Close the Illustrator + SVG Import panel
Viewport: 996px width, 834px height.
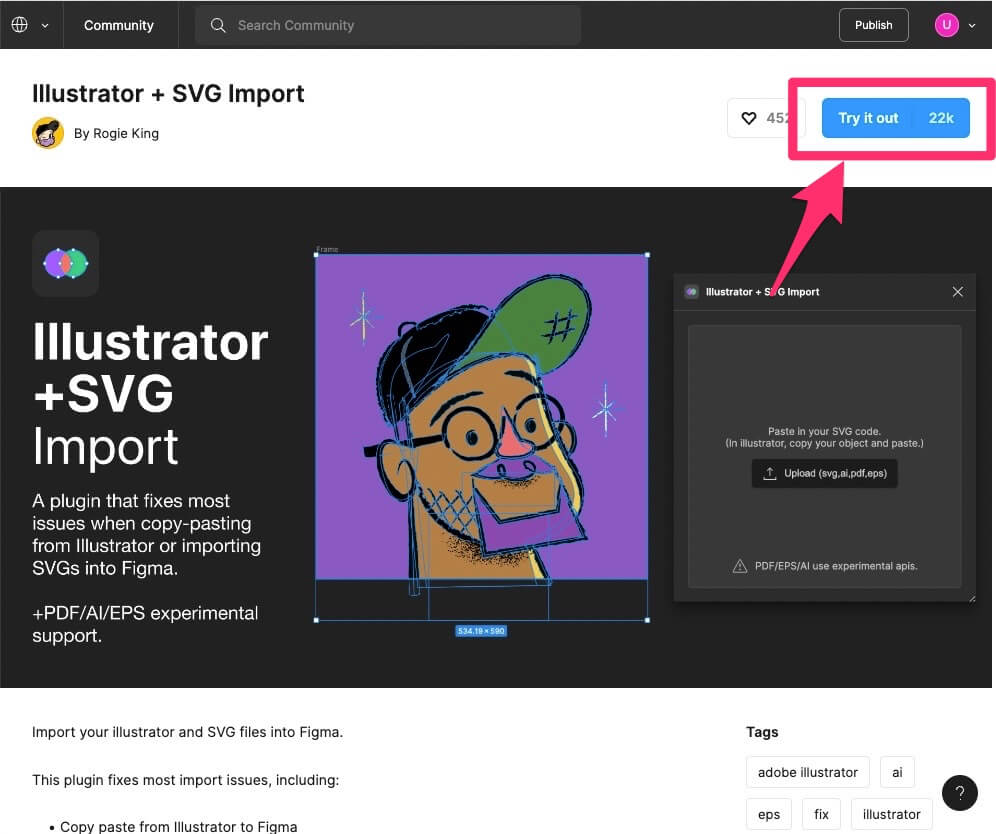958,292
